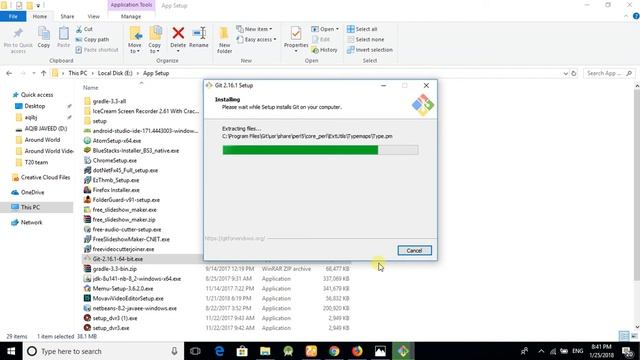Select MovaviVideoEditorSetup.exe file
Image resolution: width=640 pixels, height=360 pixels.
(x=128, y=299)
